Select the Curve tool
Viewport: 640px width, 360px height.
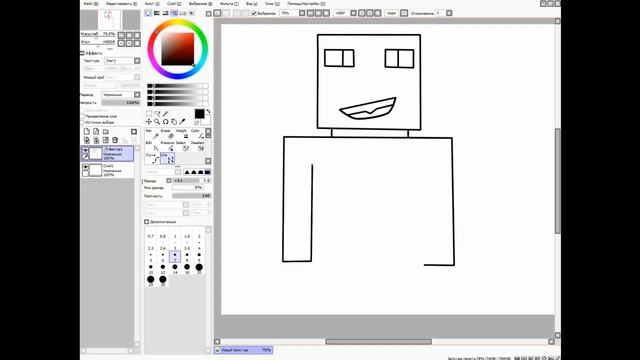[152, 158]
